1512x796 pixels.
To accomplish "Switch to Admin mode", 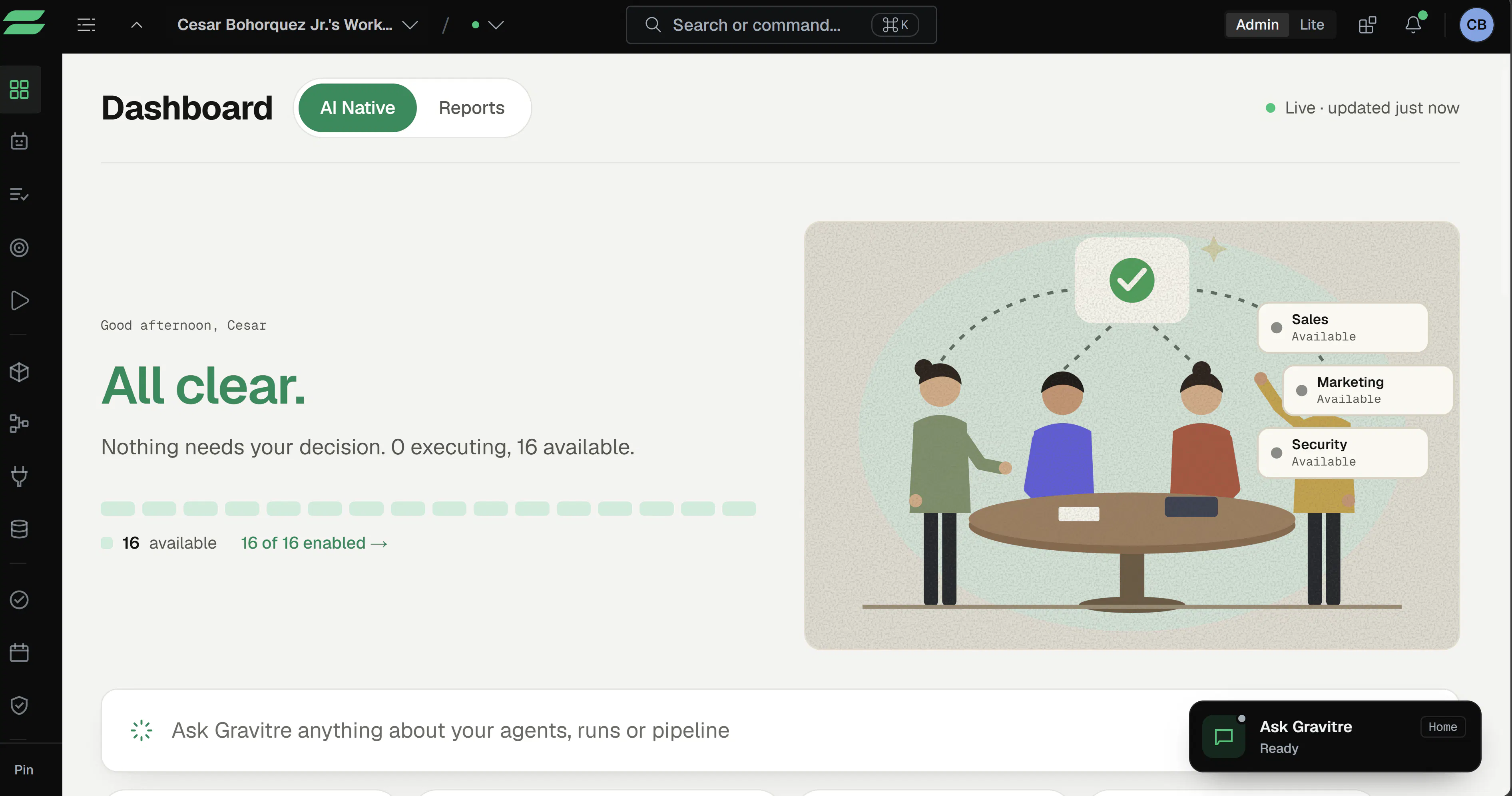I will click(1257, 25).
